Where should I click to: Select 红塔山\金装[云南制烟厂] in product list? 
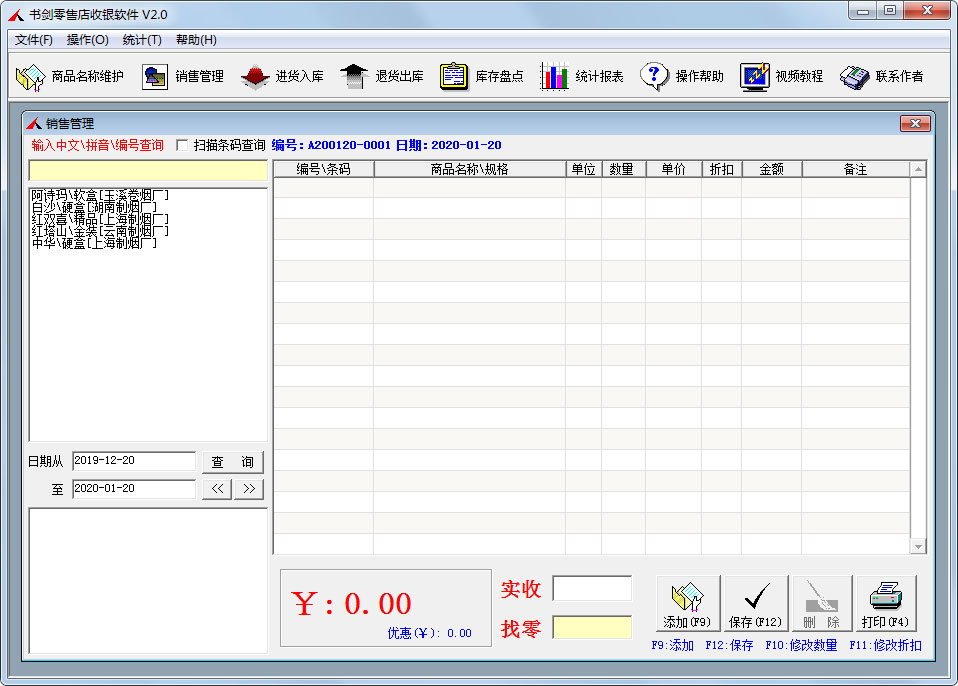coord(100,231)
